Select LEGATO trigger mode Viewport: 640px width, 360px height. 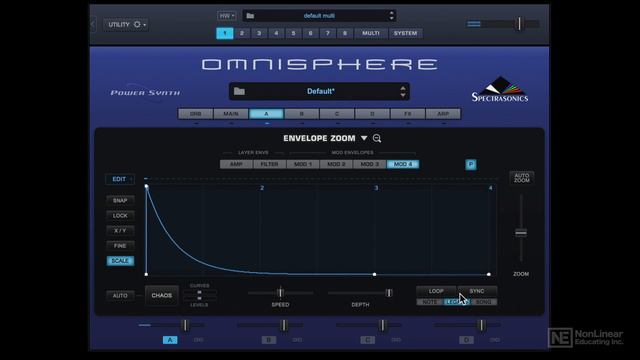coord(456,302)
